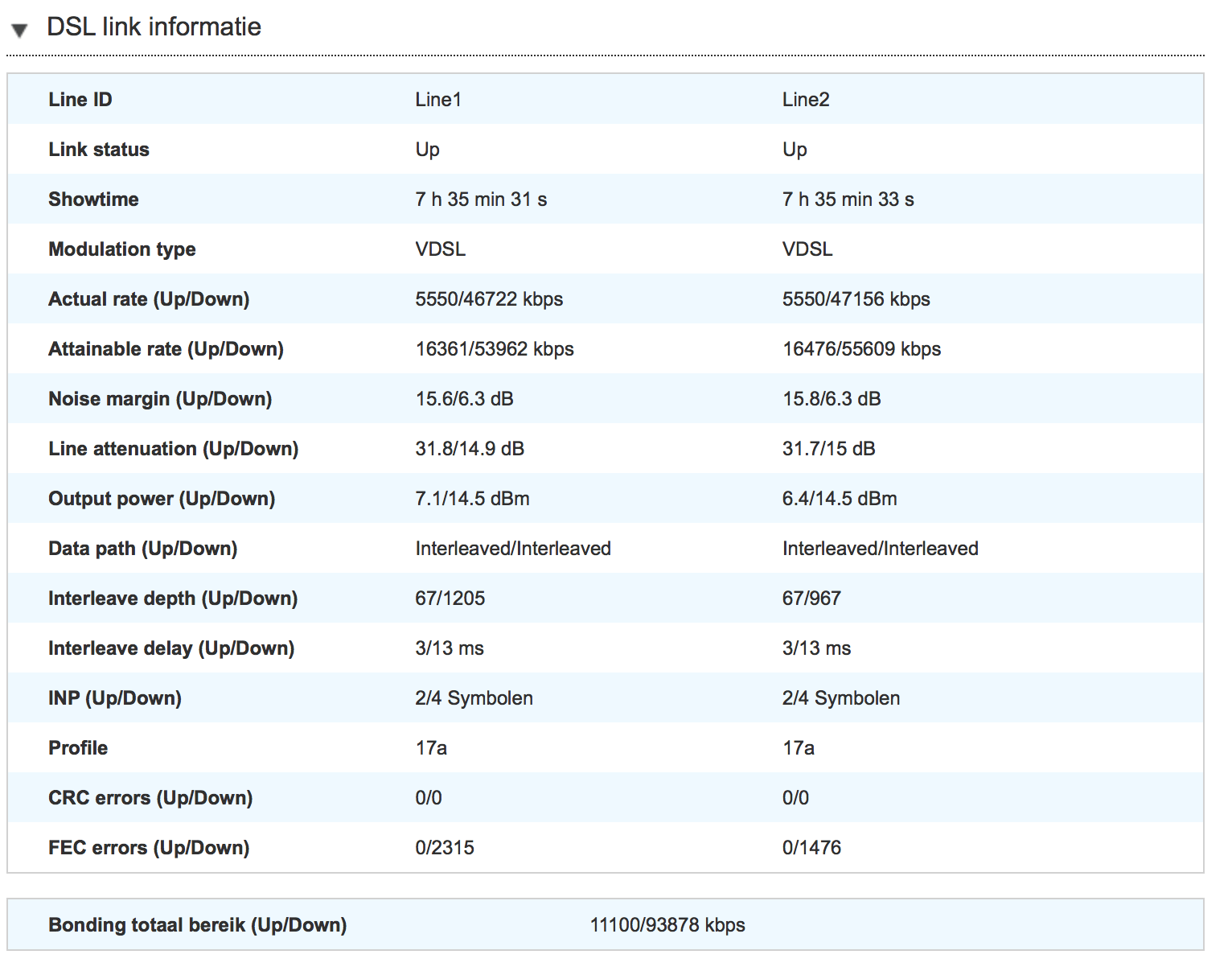The height and width of the screenshot is (975, 1232).
Task: Click output power 6.4/14.5 dBm
Action: pos(840,499)
